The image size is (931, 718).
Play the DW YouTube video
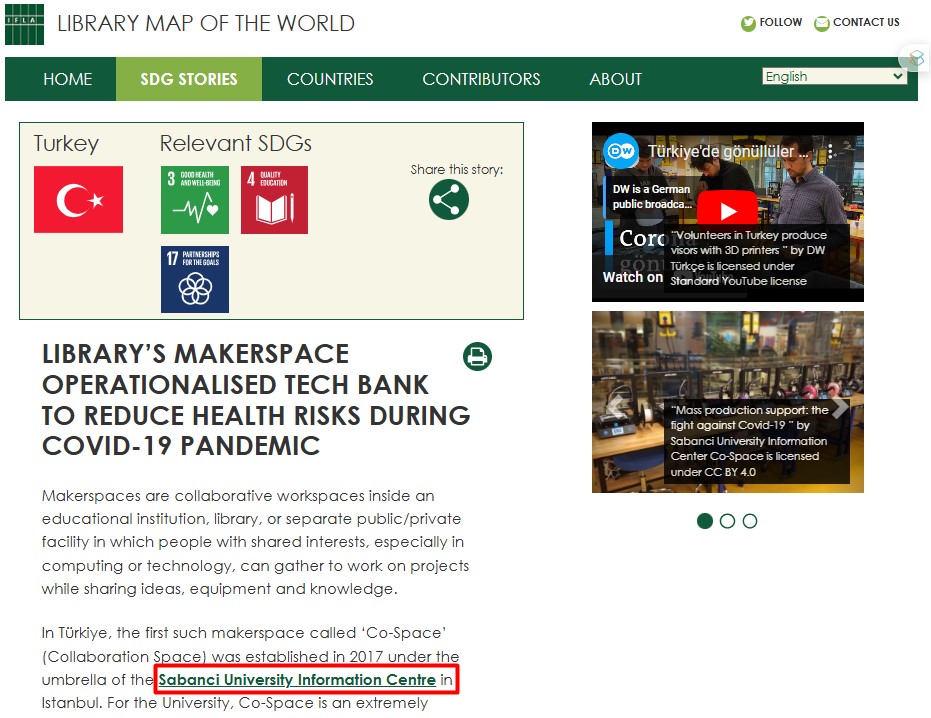[x=726, y=211]
